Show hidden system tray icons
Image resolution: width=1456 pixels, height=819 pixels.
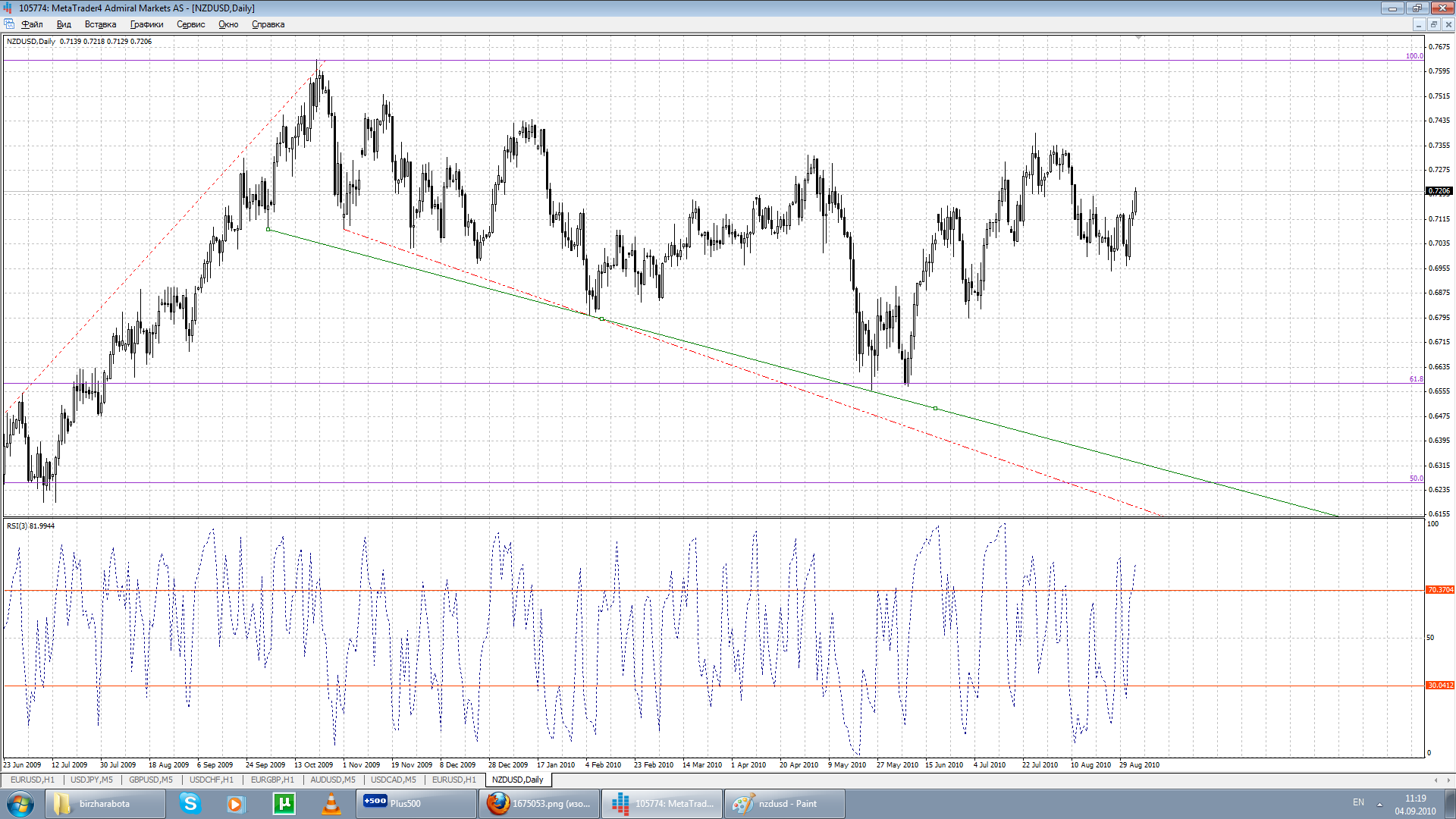tap(1379, 804)
